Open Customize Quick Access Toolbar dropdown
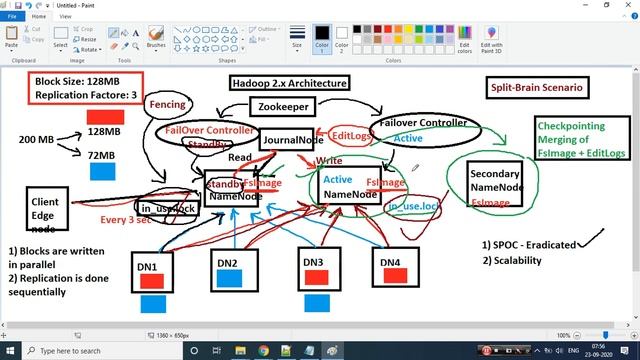The width and height of the screenshot is (640, 360). [x=48, y=6]
